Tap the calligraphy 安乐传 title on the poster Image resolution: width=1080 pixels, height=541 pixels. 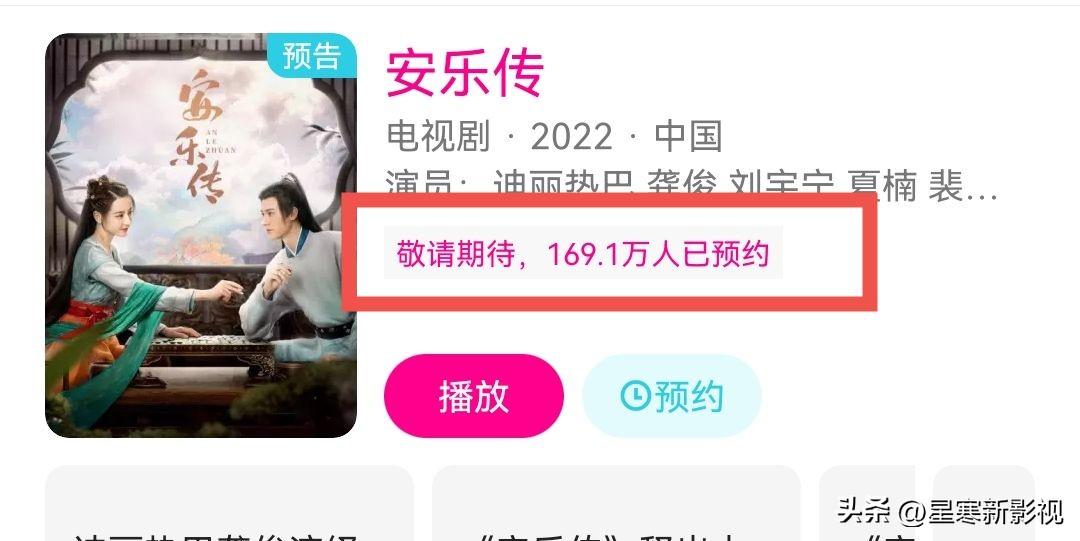pyautogui.click(x=202, y=134)
